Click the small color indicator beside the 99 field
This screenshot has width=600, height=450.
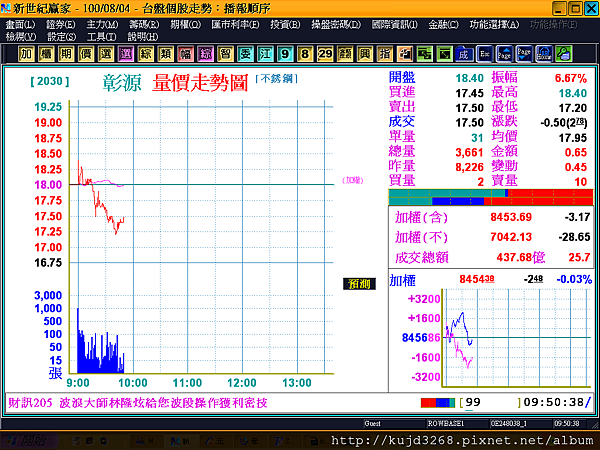pyautogui.click(x=438, y=403)
